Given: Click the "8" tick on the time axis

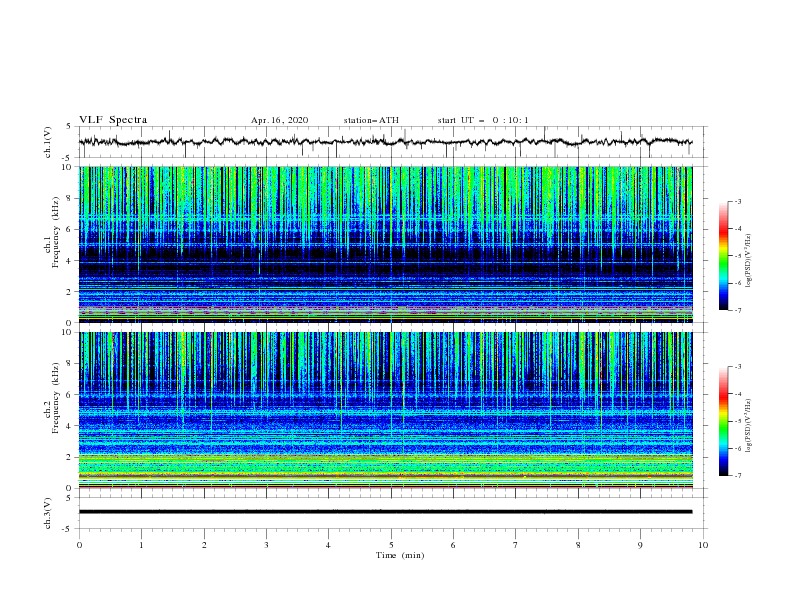Looking at the screenshot, I should click(x=578, y=545).
